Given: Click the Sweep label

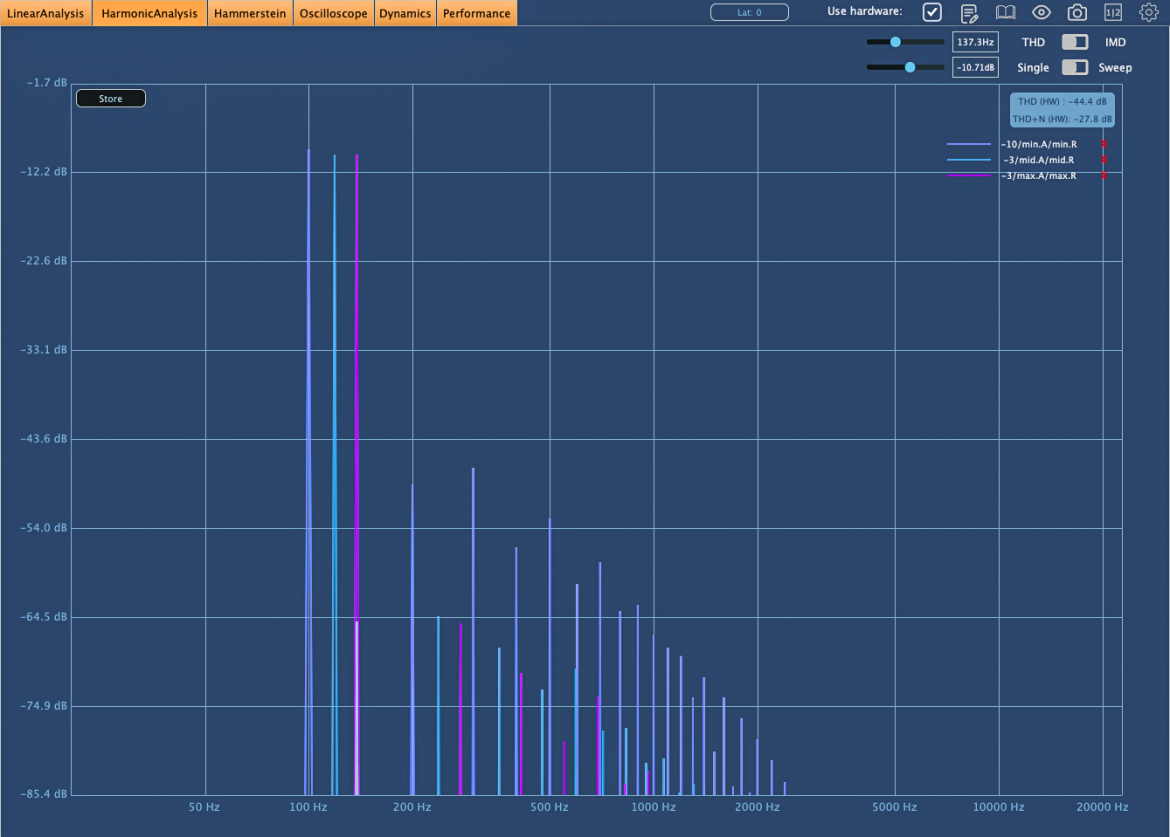Looking at the screenshot, I should click(1115, 68).
